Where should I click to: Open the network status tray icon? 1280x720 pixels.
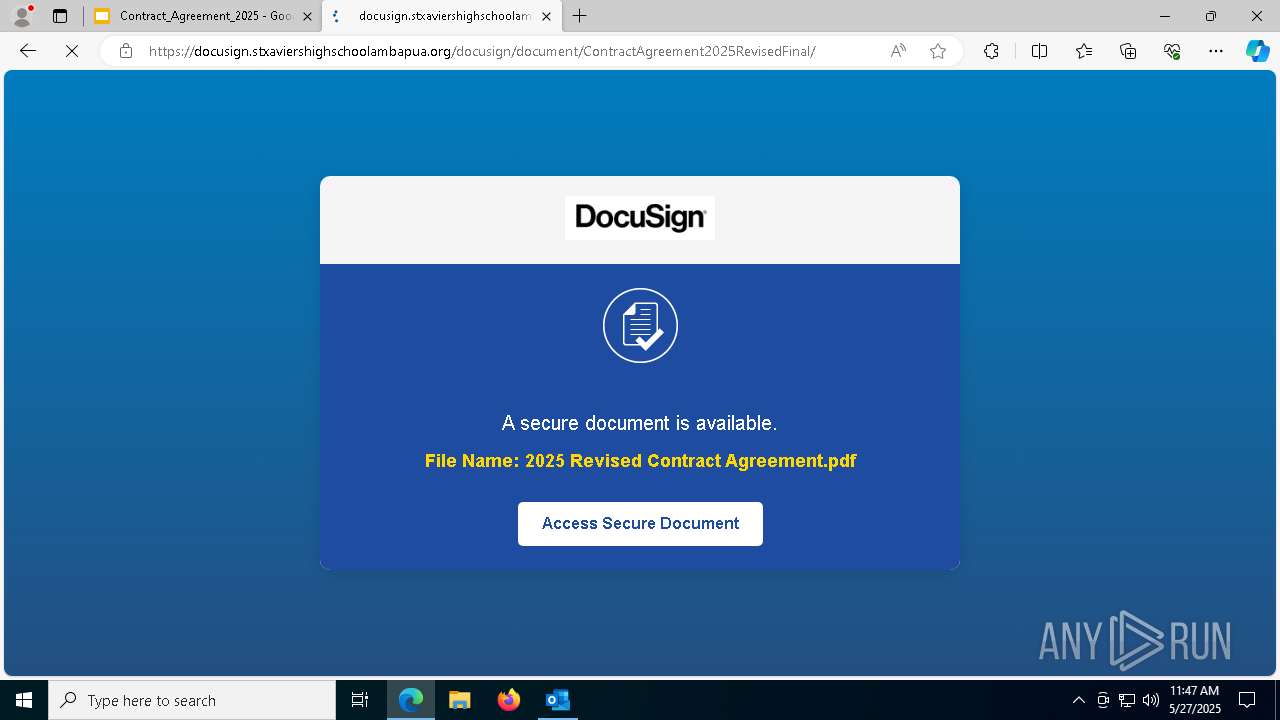click(1127, 700)
